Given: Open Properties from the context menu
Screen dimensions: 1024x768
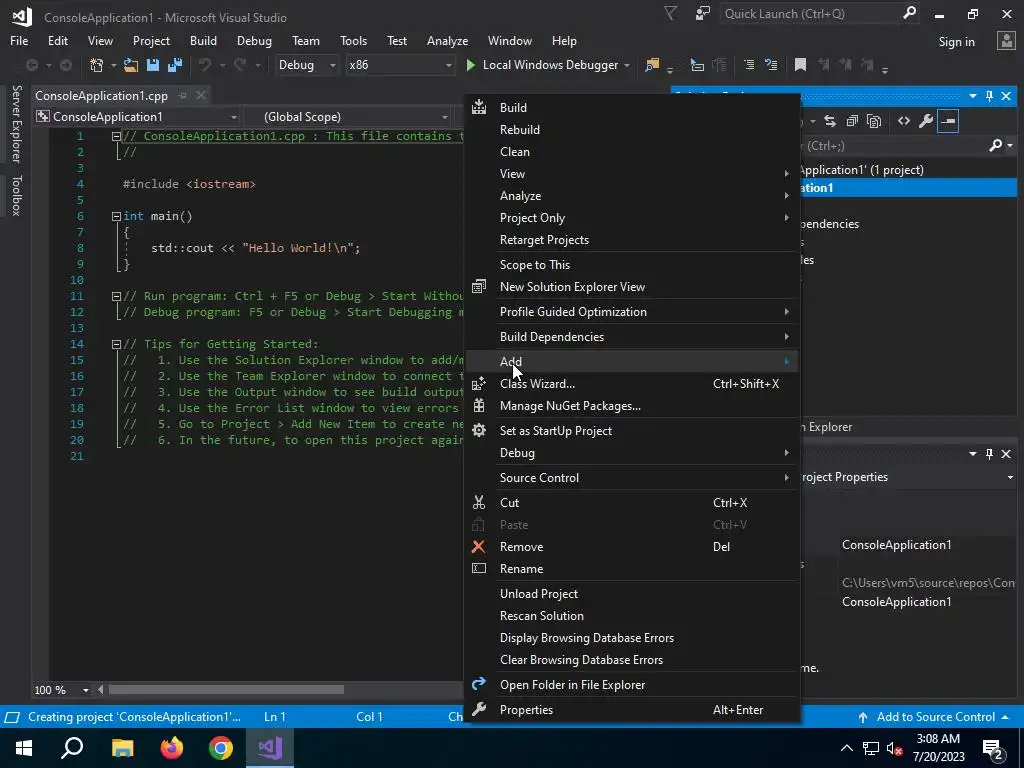Looking at the screenshot, I should point(632,710).
